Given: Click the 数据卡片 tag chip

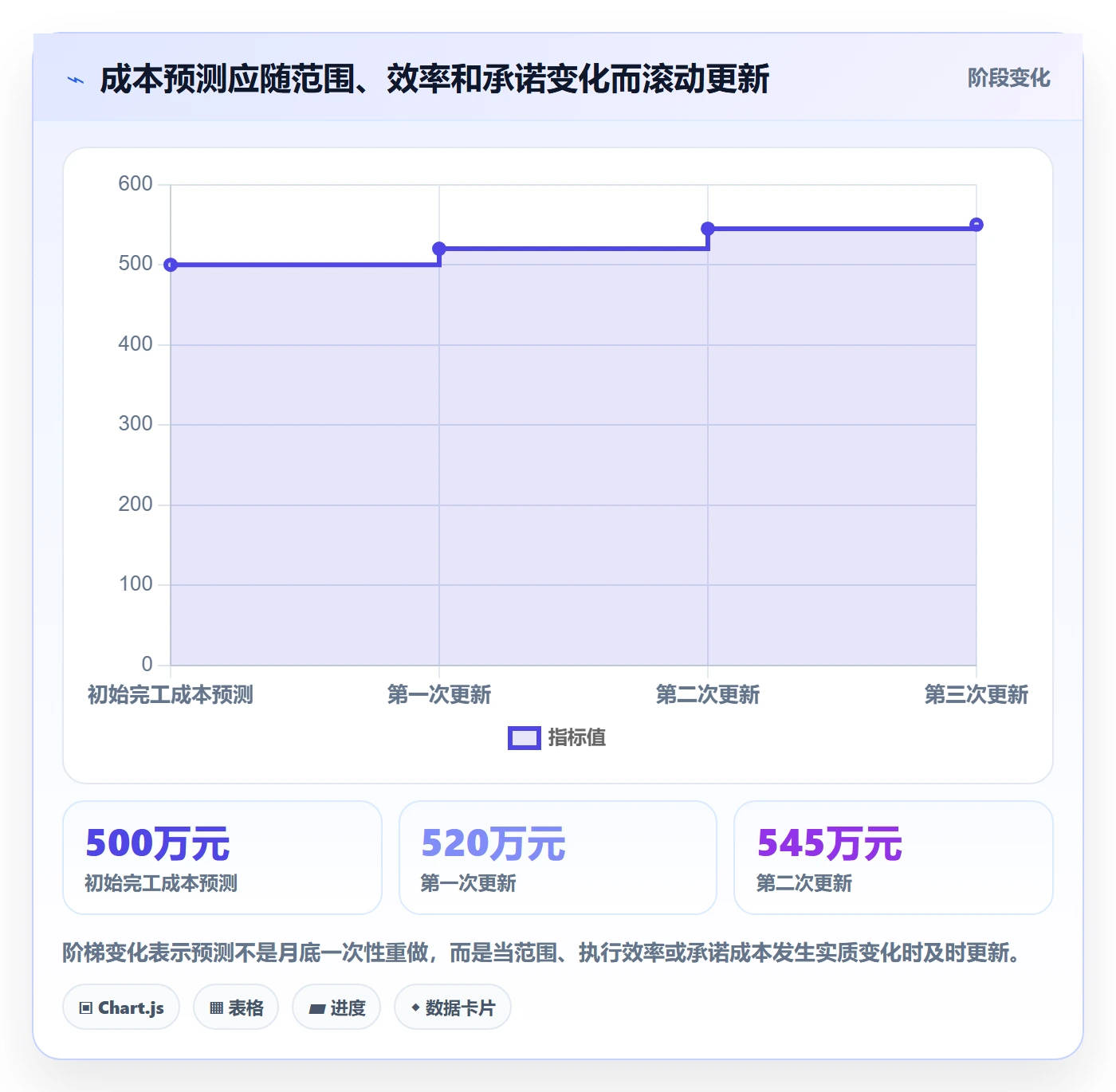Looking at the screenshot, I should (x=453, y=1008).
